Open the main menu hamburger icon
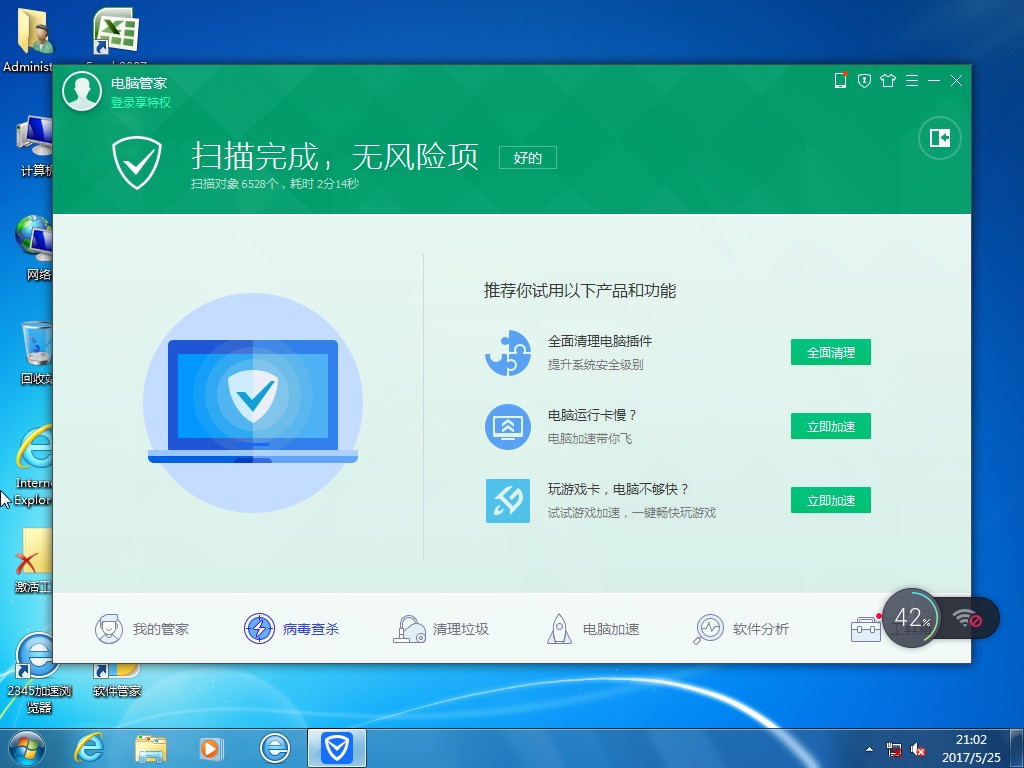This screenshot has width=1024, height=768. click(x=912, y=80)
